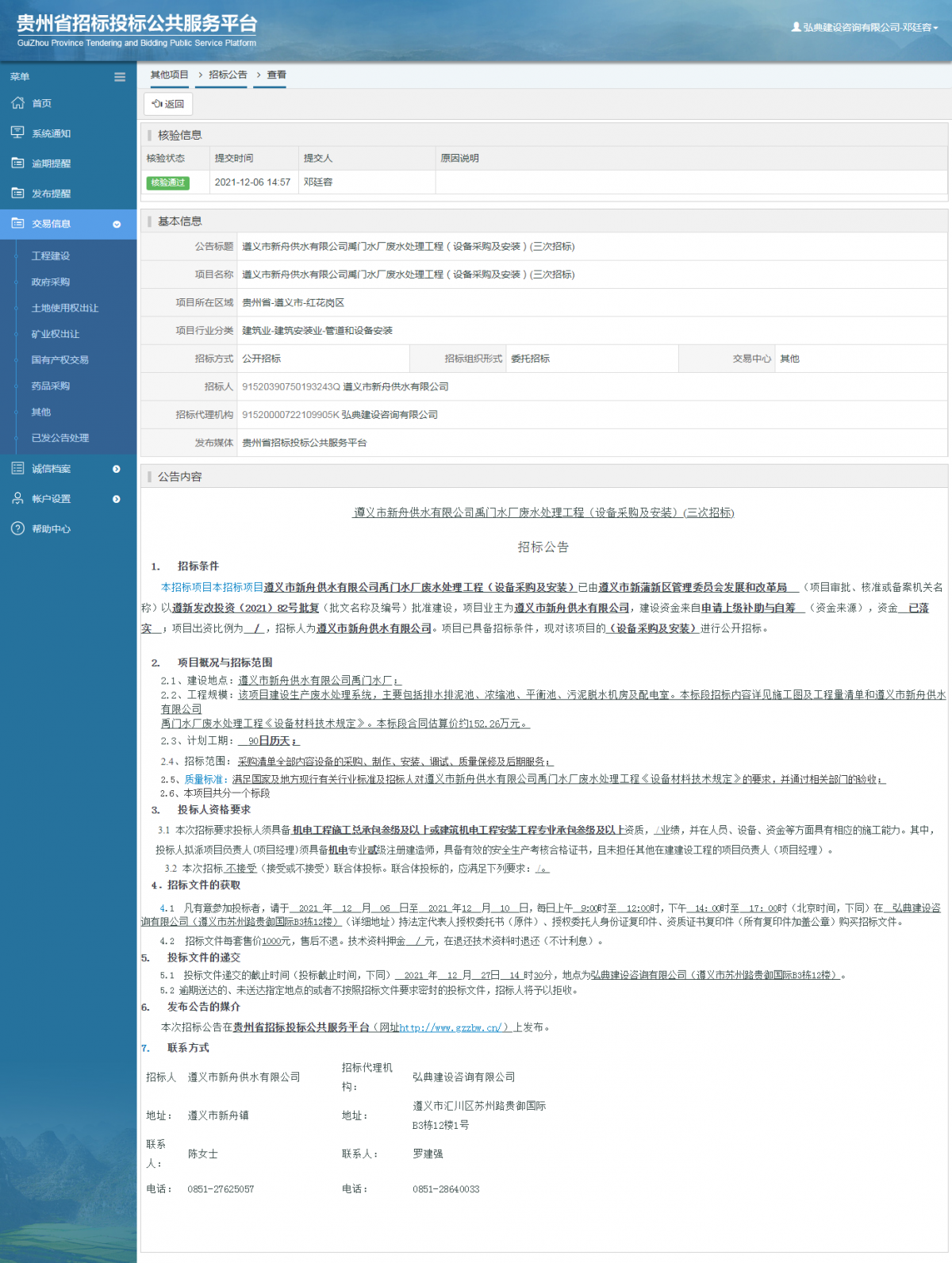Expand the 诚信档案 submenu arrow
Screen dimensions: 952x1263
click(x=117, y=469)
